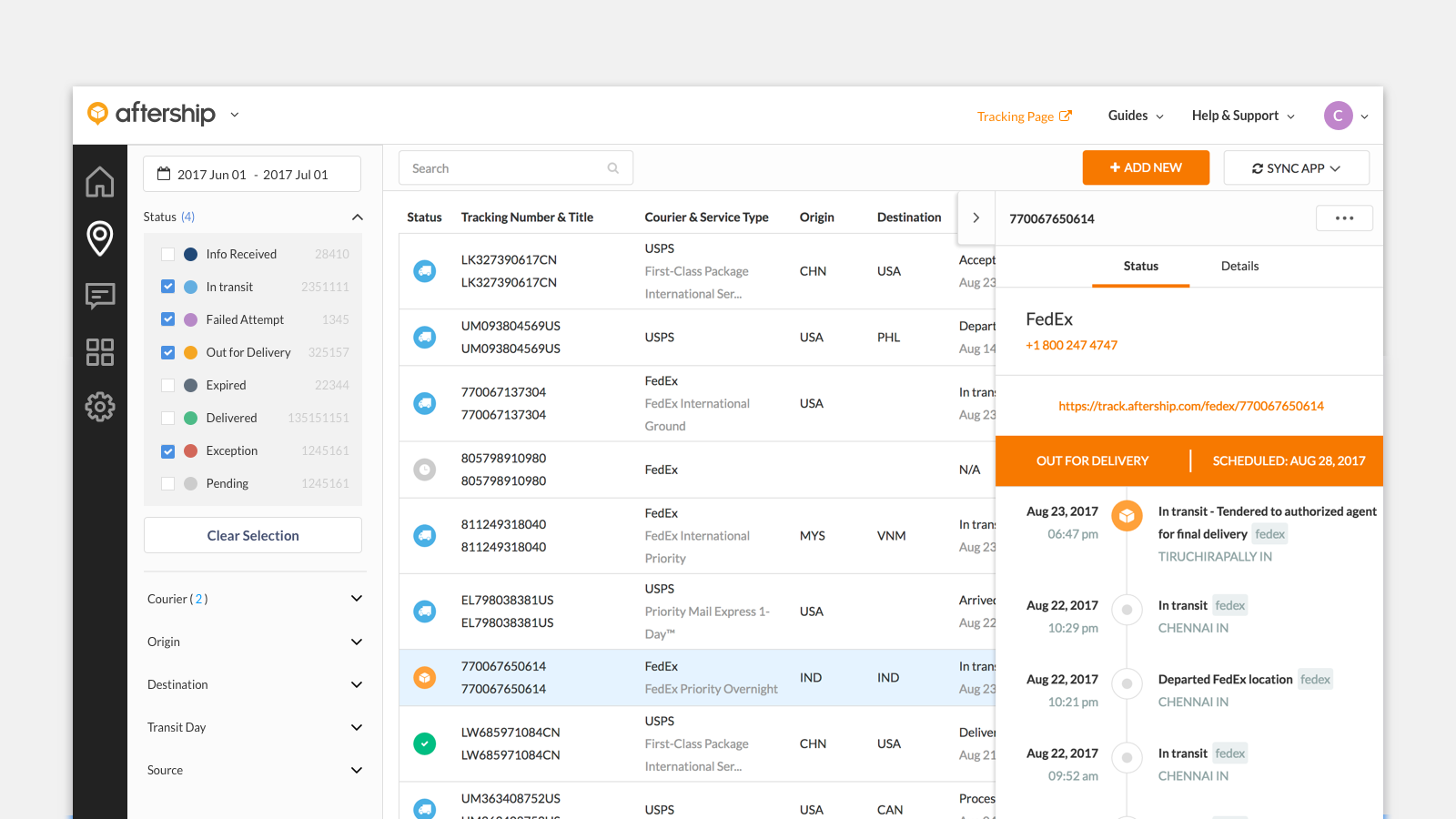Expand the Transit Day filter section
This screenshot has height=819, width=1456.
357,727
